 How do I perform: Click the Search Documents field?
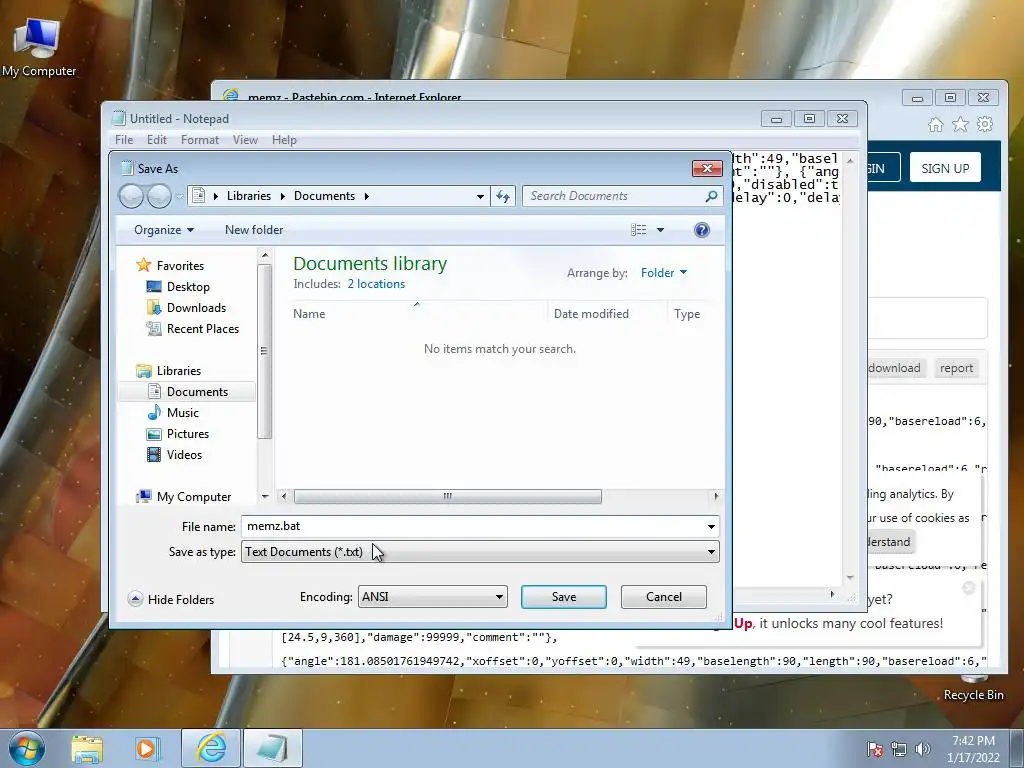point(614,196)
